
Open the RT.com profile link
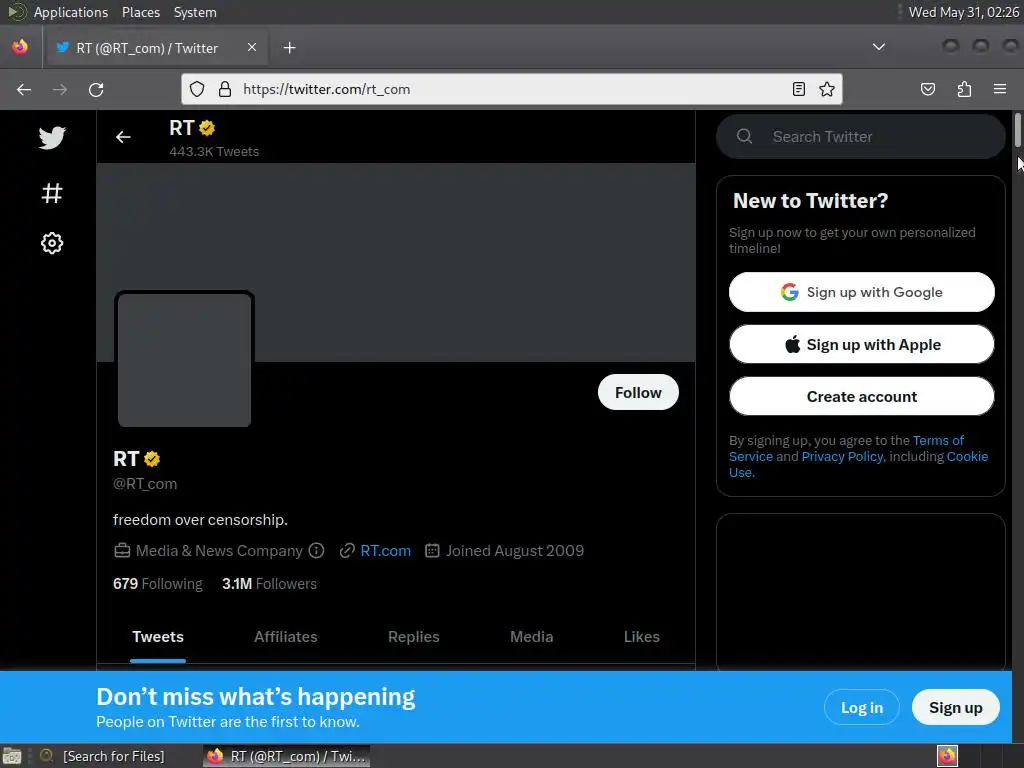click(x=385, y=551)
